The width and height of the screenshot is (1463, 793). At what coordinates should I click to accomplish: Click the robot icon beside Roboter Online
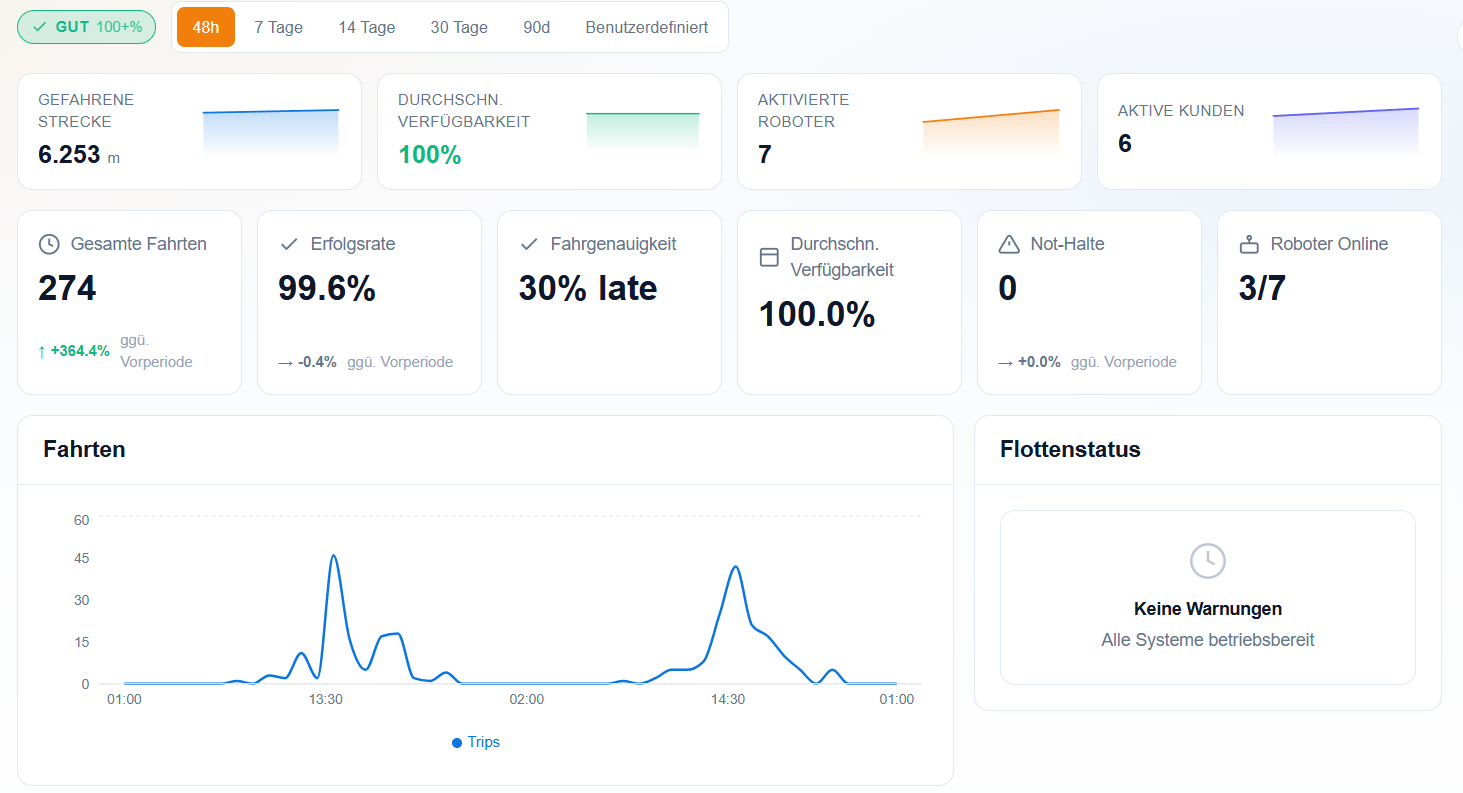coord(1249,244)
